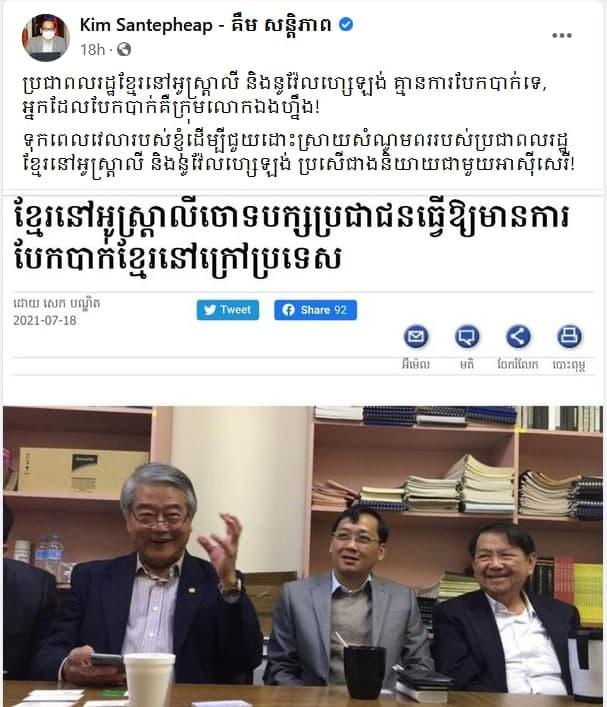Click the article author byline
Screen dimensions: 607x707
pyautogui.click(x=57, y=303)
